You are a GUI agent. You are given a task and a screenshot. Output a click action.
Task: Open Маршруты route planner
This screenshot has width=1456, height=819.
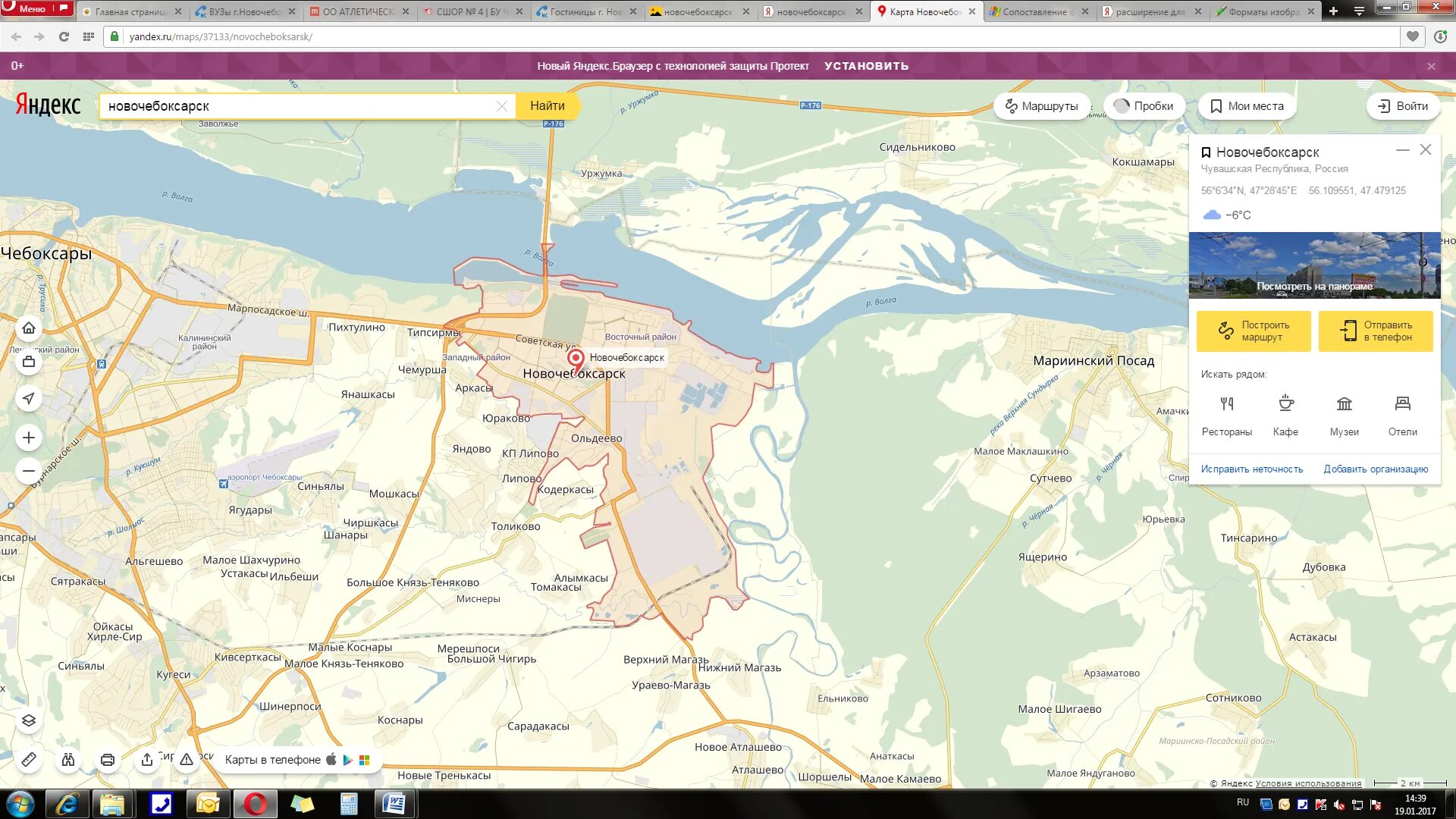click(x=1041, y=106)
